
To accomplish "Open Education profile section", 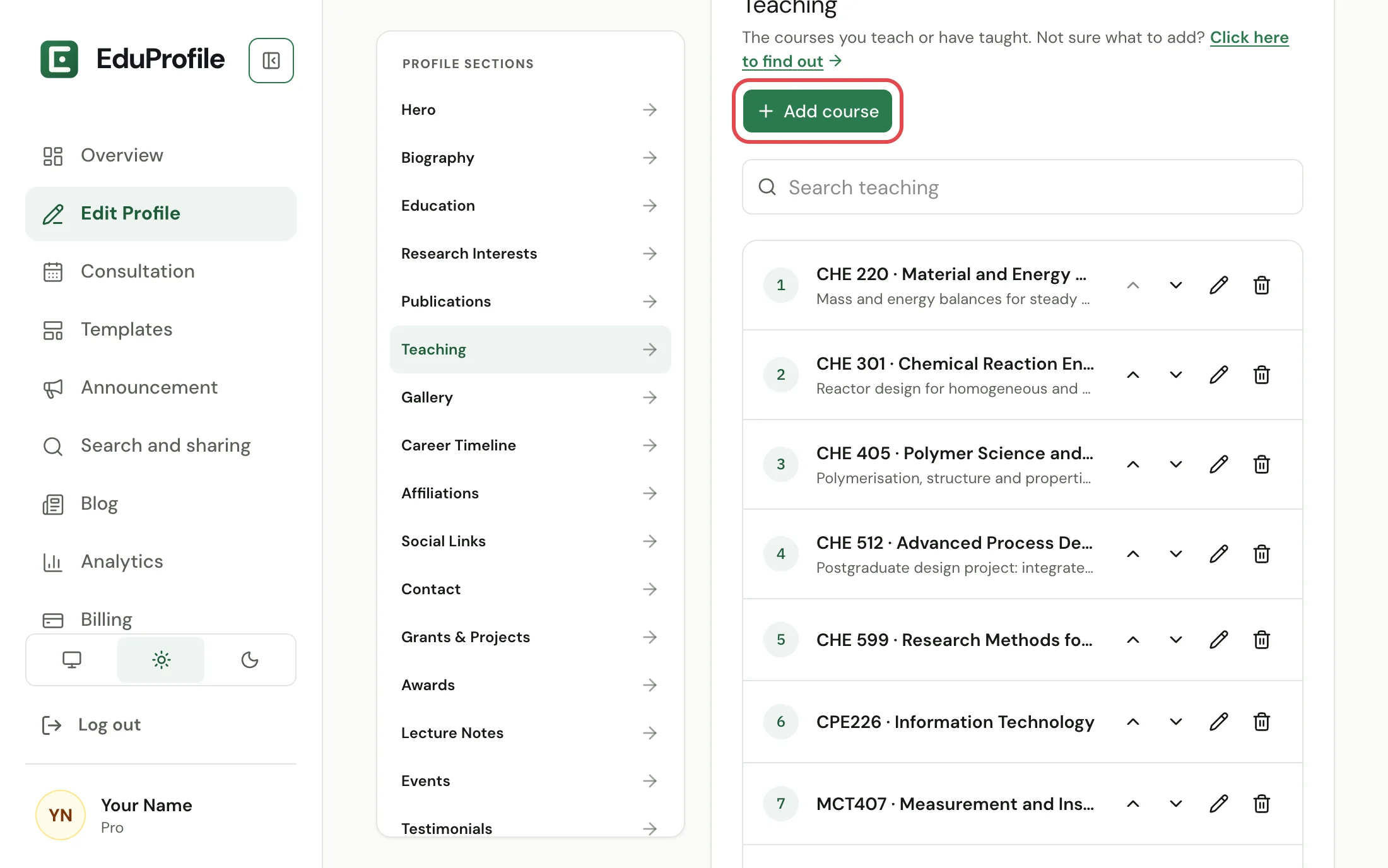I will [530, 206].
